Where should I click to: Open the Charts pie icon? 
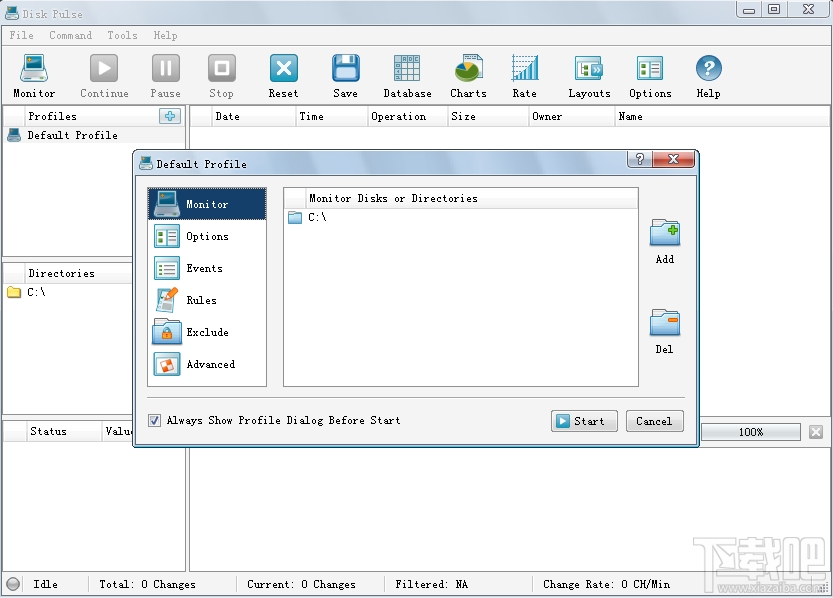pos(469,68)
